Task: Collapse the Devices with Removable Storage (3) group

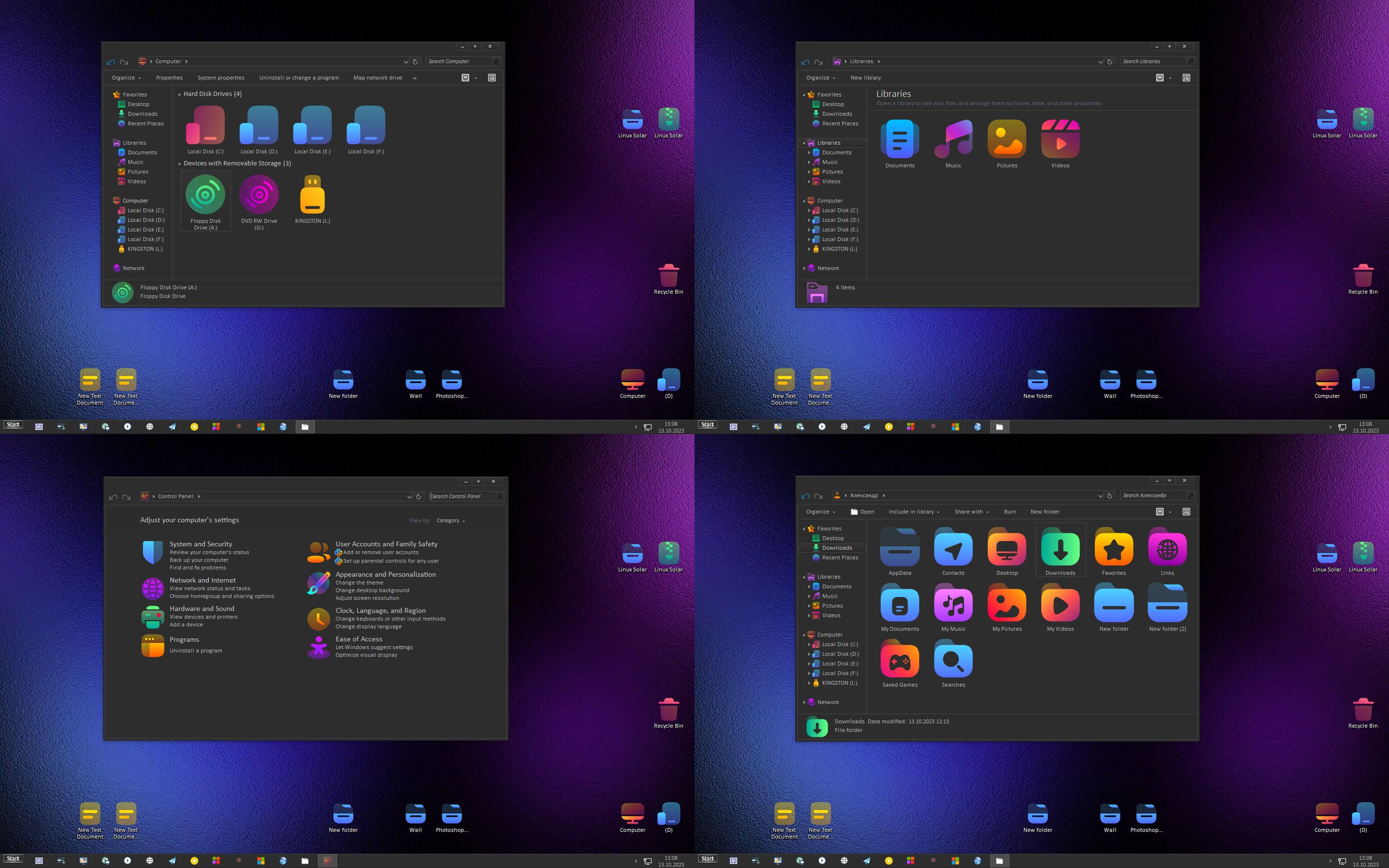Action: (x=179, y=163)
